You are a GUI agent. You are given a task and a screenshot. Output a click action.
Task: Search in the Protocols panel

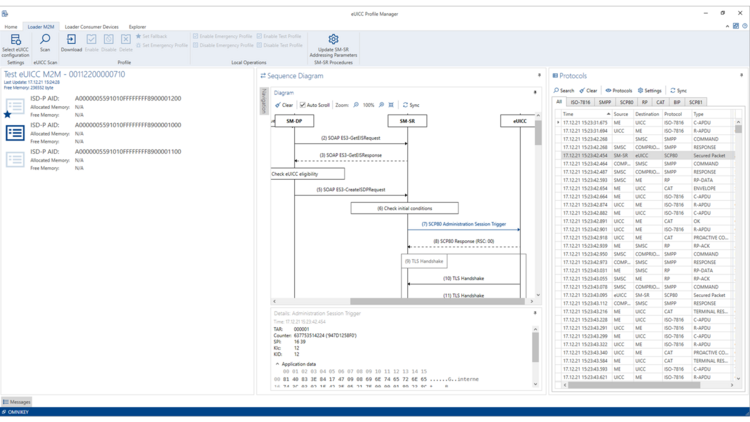click(564, 90)
